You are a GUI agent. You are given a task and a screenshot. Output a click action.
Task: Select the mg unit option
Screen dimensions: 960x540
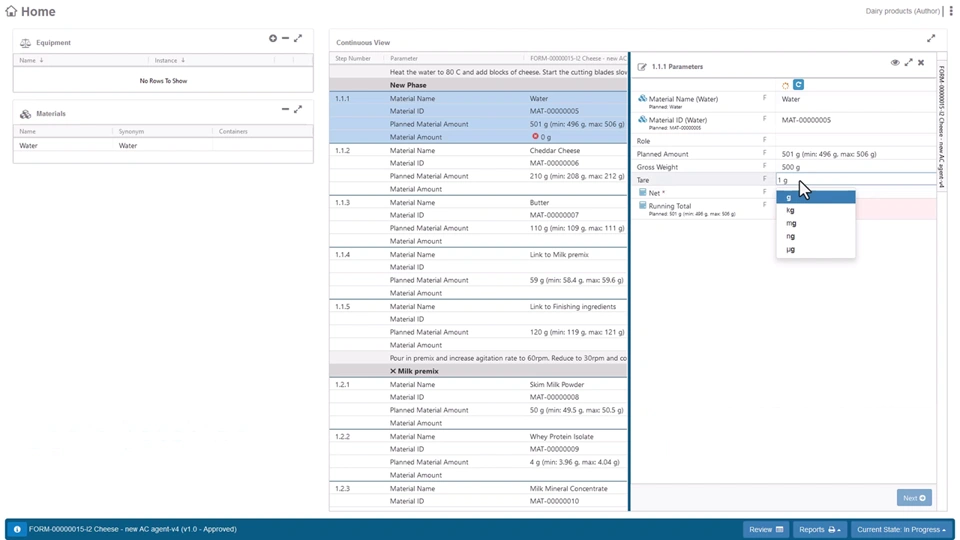(816, 223)
